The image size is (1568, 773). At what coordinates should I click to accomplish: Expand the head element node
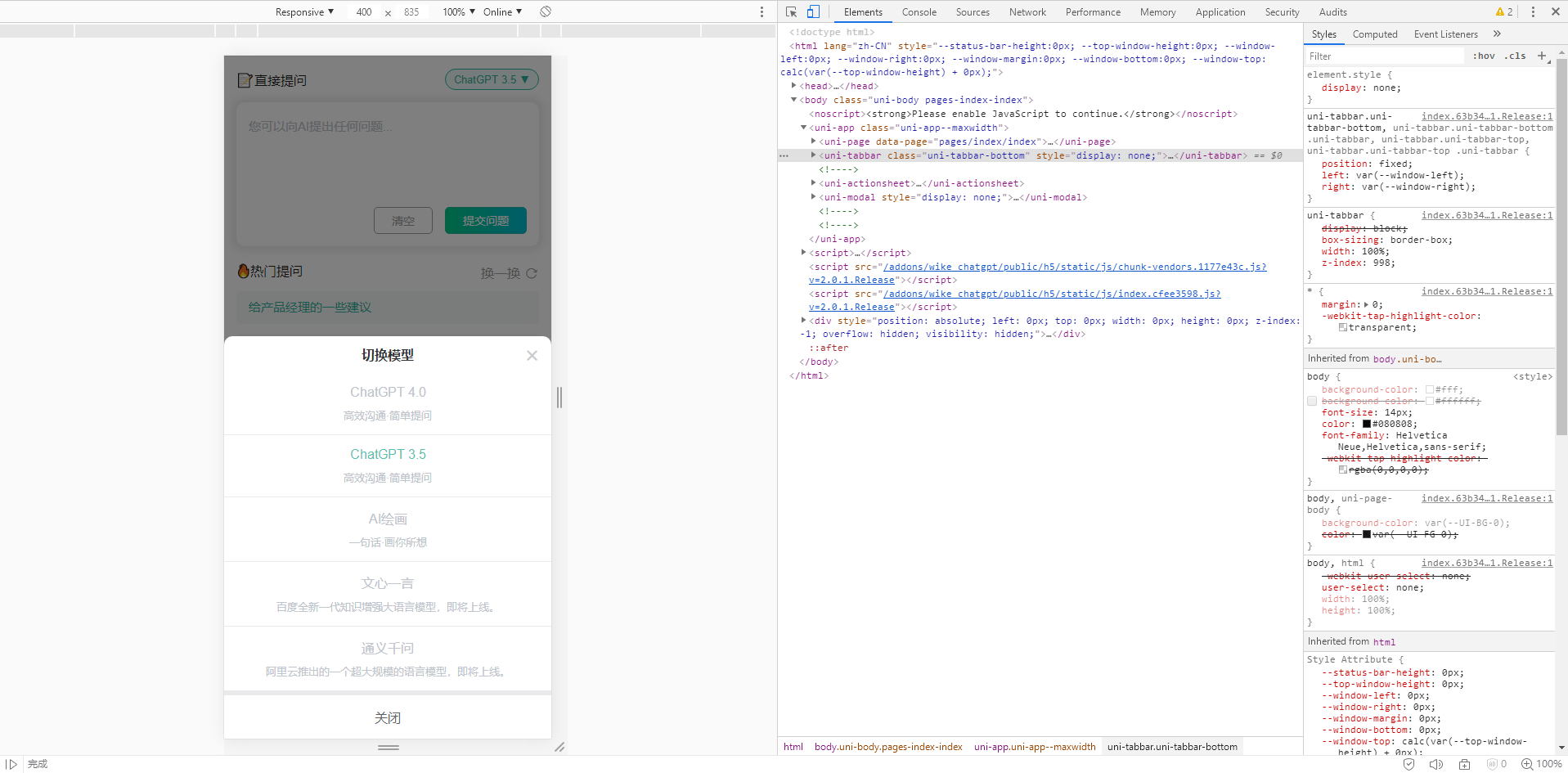click(x=793, y=86)
